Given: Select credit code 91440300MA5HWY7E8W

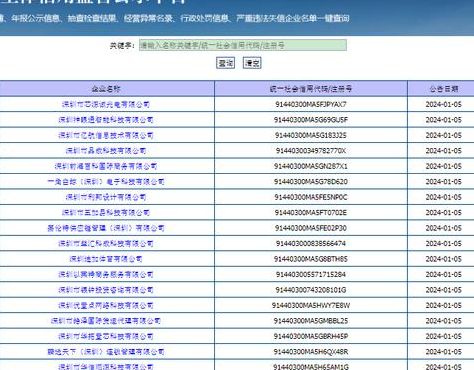Looking at the screenshot, I should click(311, 305).
